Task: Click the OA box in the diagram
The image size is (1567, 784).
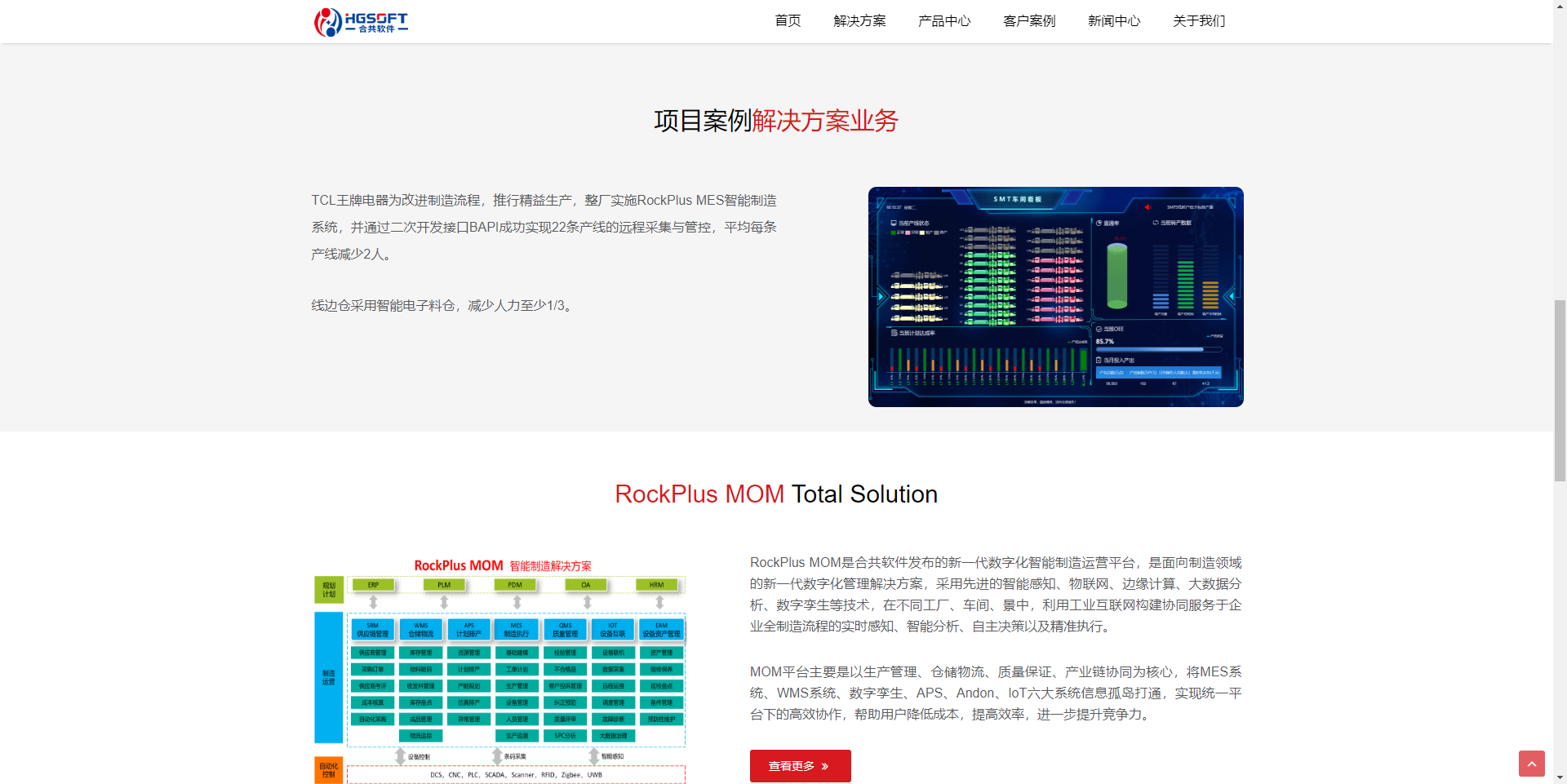Action: [586, 585]
